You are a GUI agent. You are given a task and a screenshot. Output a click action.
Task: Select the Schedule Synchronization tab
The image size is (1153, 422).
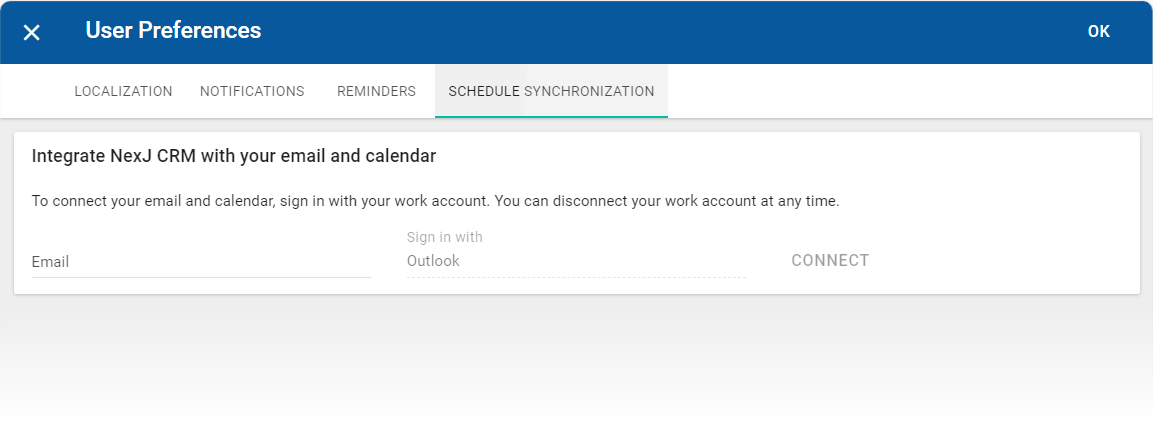pyautogui.click(x=551, y=91)
